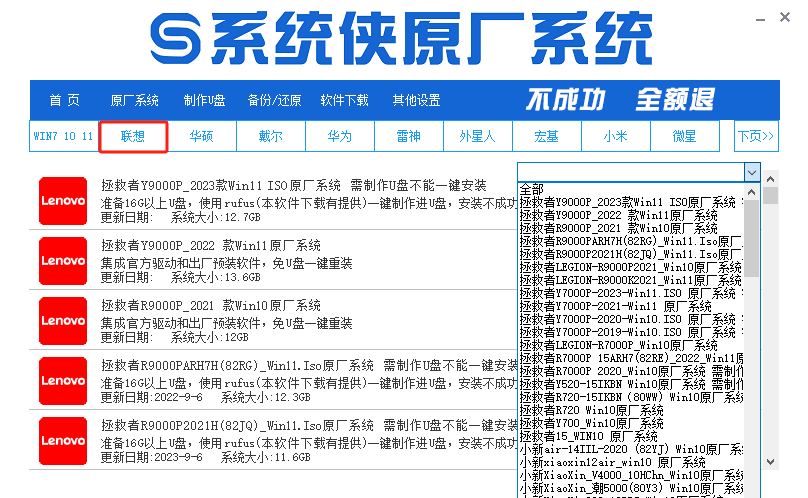Select the 华为 brand tab

340,137
